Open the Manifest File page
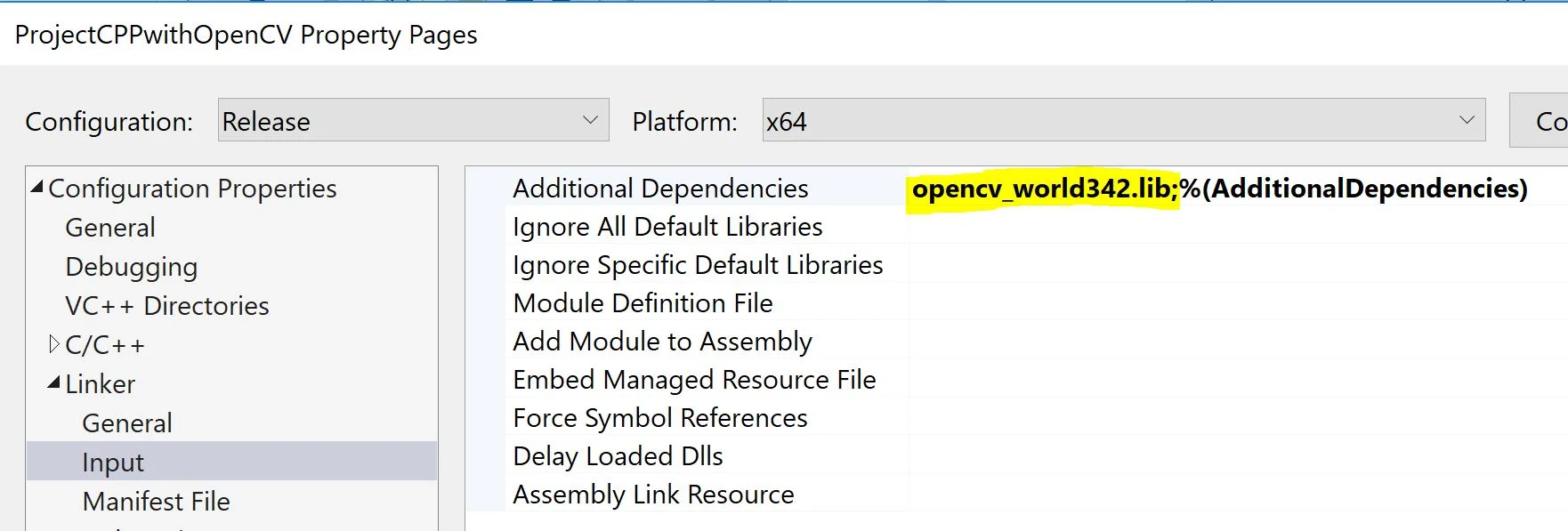Image resolution: width=1568 pixels, height=531 pixels. 157,502
